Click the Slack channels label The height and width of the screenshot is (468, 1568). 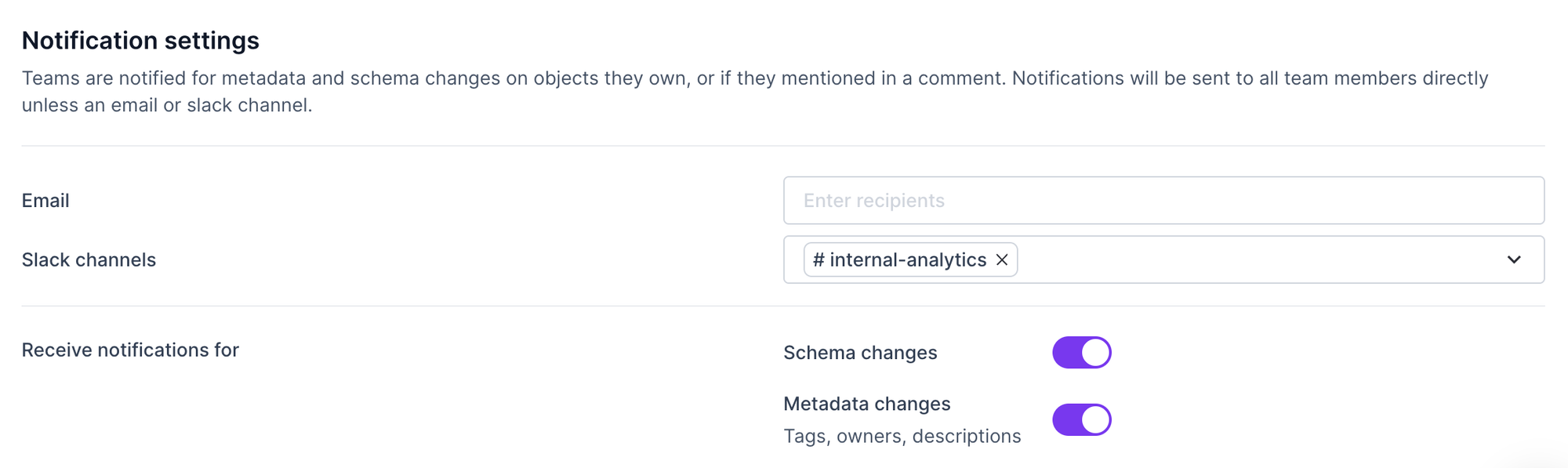(89, 260)
